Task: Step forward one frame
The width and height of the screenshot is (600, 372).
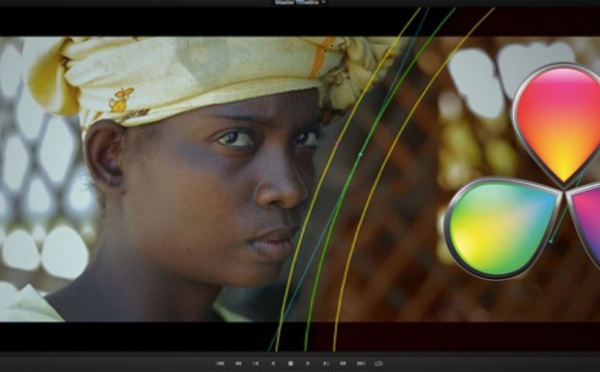Action: (326, 363)
